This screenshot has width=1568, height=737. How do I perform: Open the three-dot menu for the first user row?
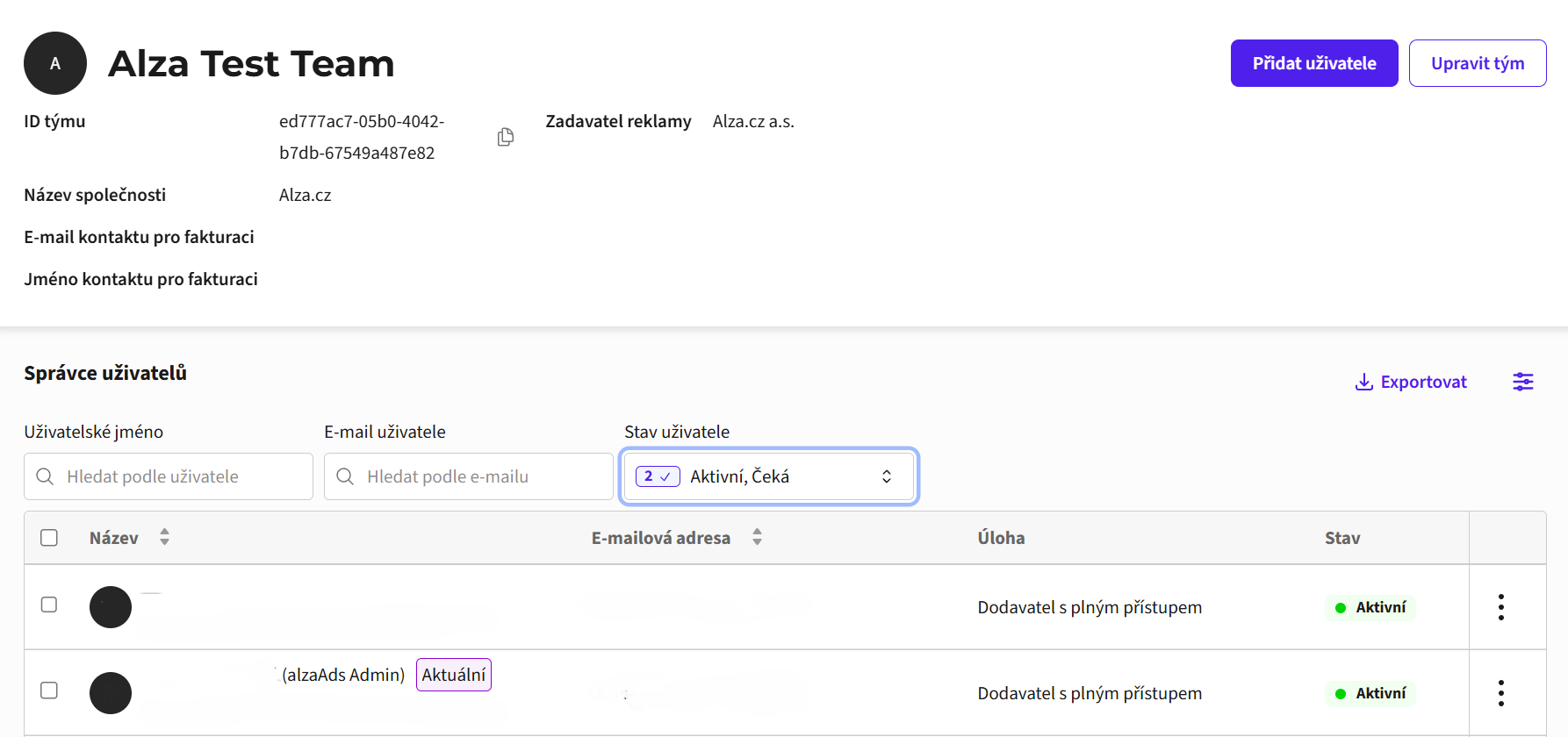(x=1500, y=607)
